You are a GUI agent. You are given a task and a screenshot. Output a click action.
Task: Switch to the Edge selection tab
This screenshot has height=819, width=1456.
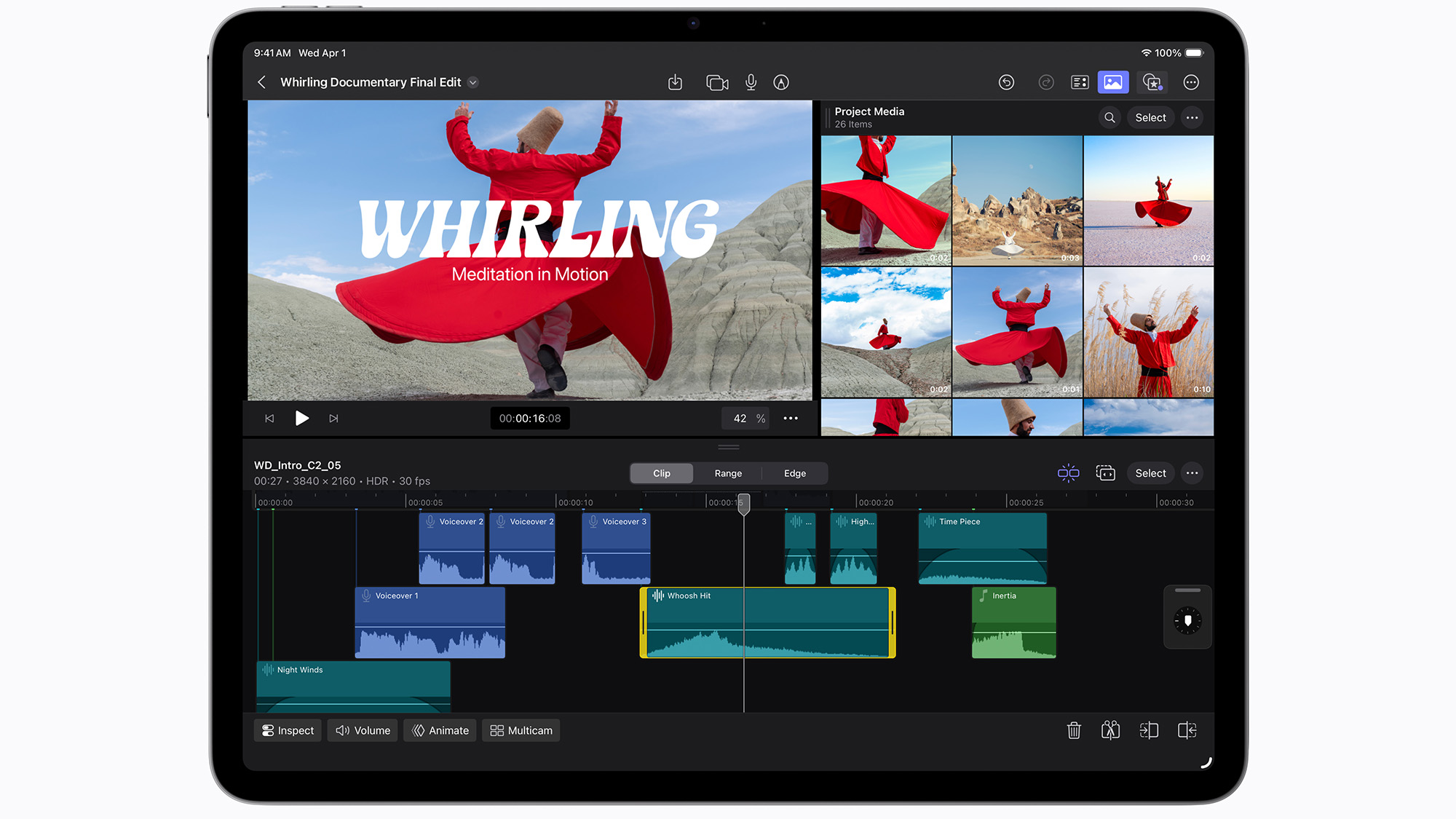[794, 473]
